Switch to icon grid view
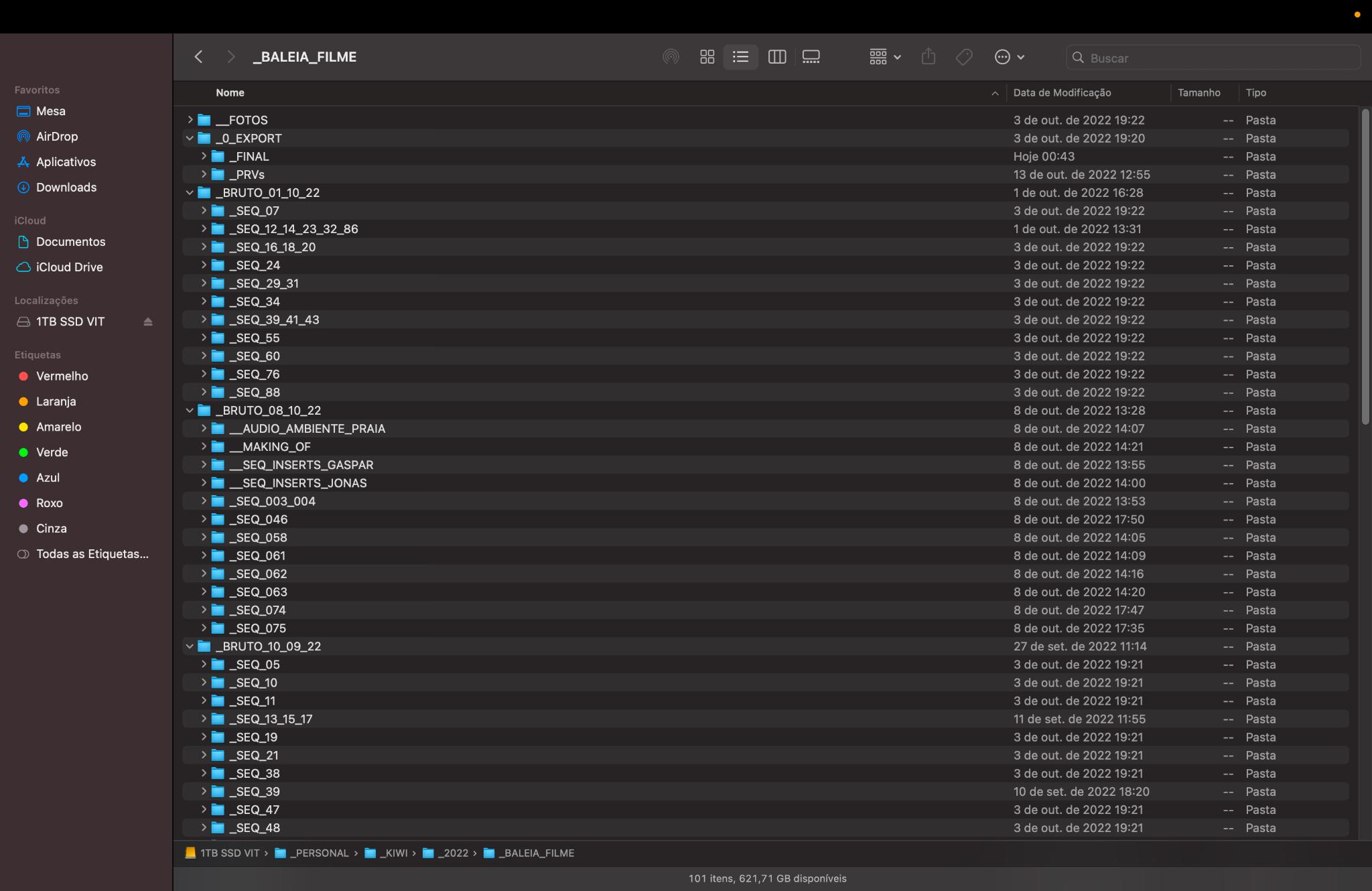 click(x=707, y=57)
